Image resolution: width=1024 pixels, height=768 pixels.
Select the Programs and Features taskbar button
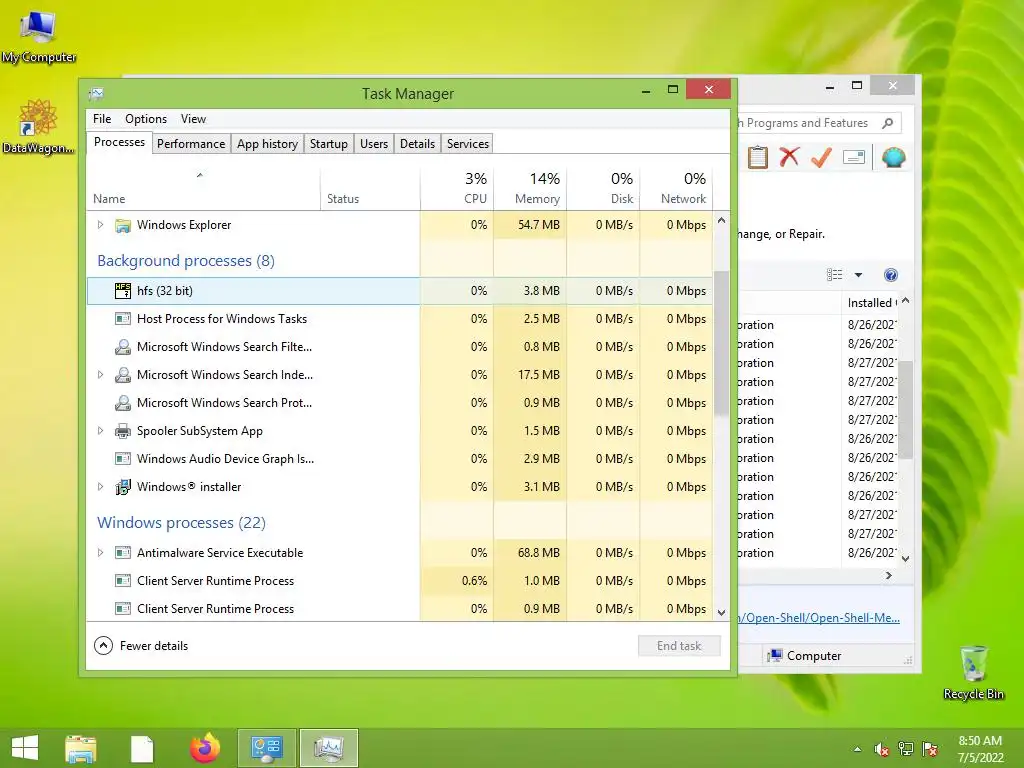click(x=267, y=748)
